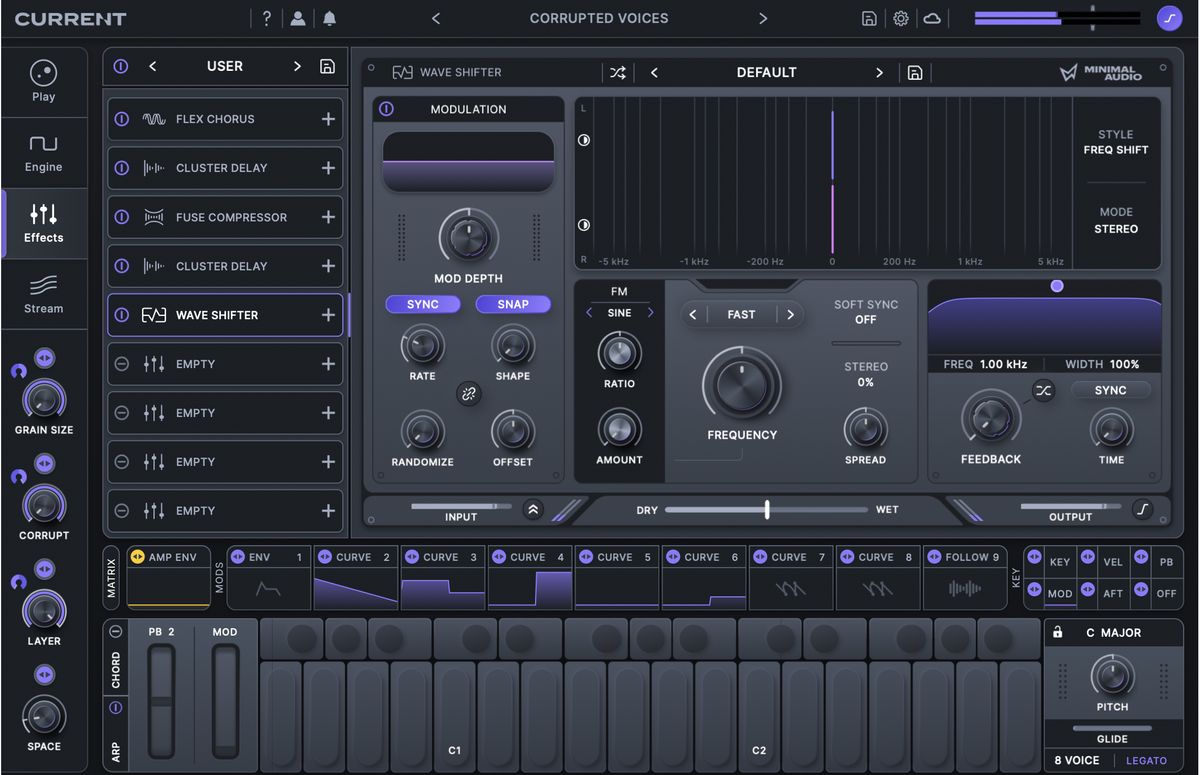Click the save preset icon next to DEFAULT
This screenshot has width=1200, height=775.
tap(914, 72)
